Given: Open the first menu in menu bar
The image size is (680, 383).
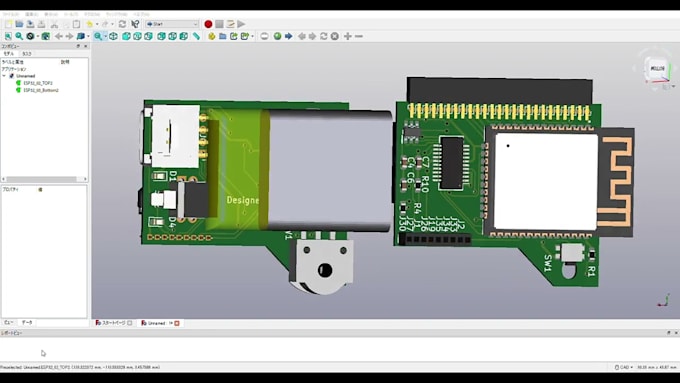Looking at the screenshot, I should (x=10, y=14).
